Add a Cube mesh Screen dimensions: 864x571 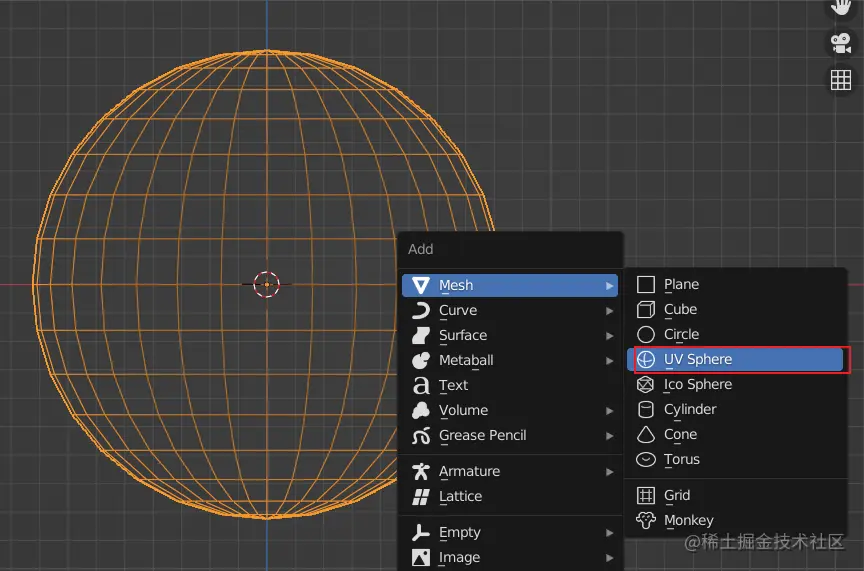coord(735,310)
